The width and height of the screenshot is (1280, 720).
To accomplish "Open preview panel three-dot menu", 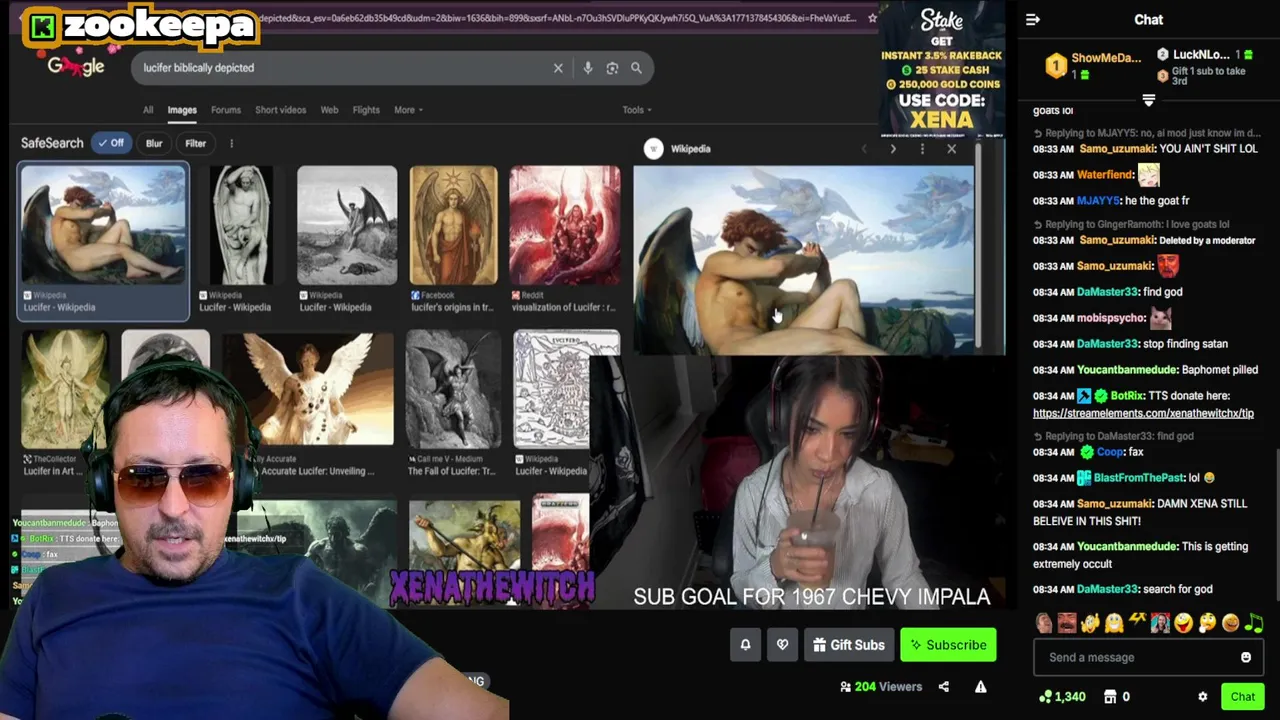I will click(922, 149).
